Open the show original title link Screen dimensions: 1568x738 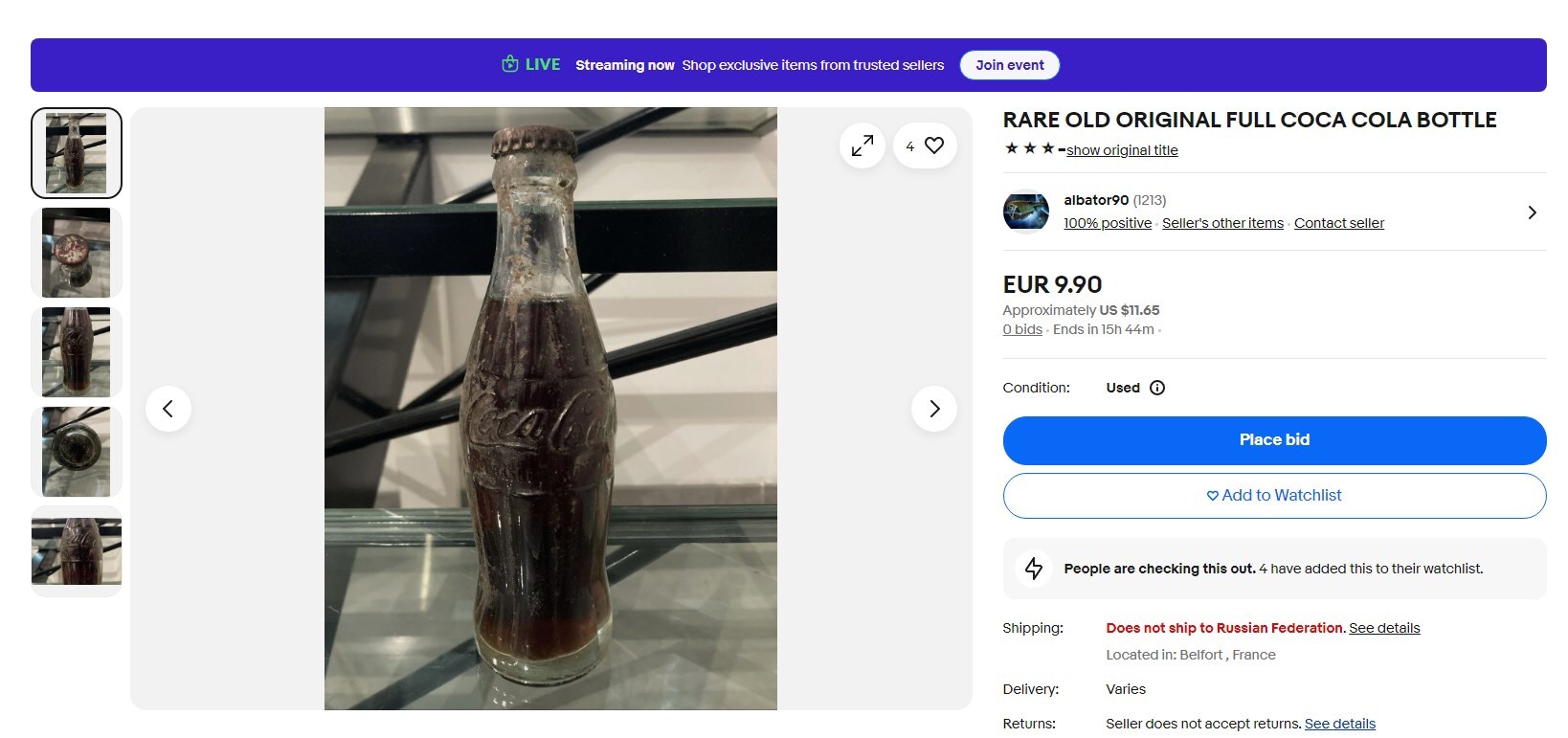[x=1122, y=150]
